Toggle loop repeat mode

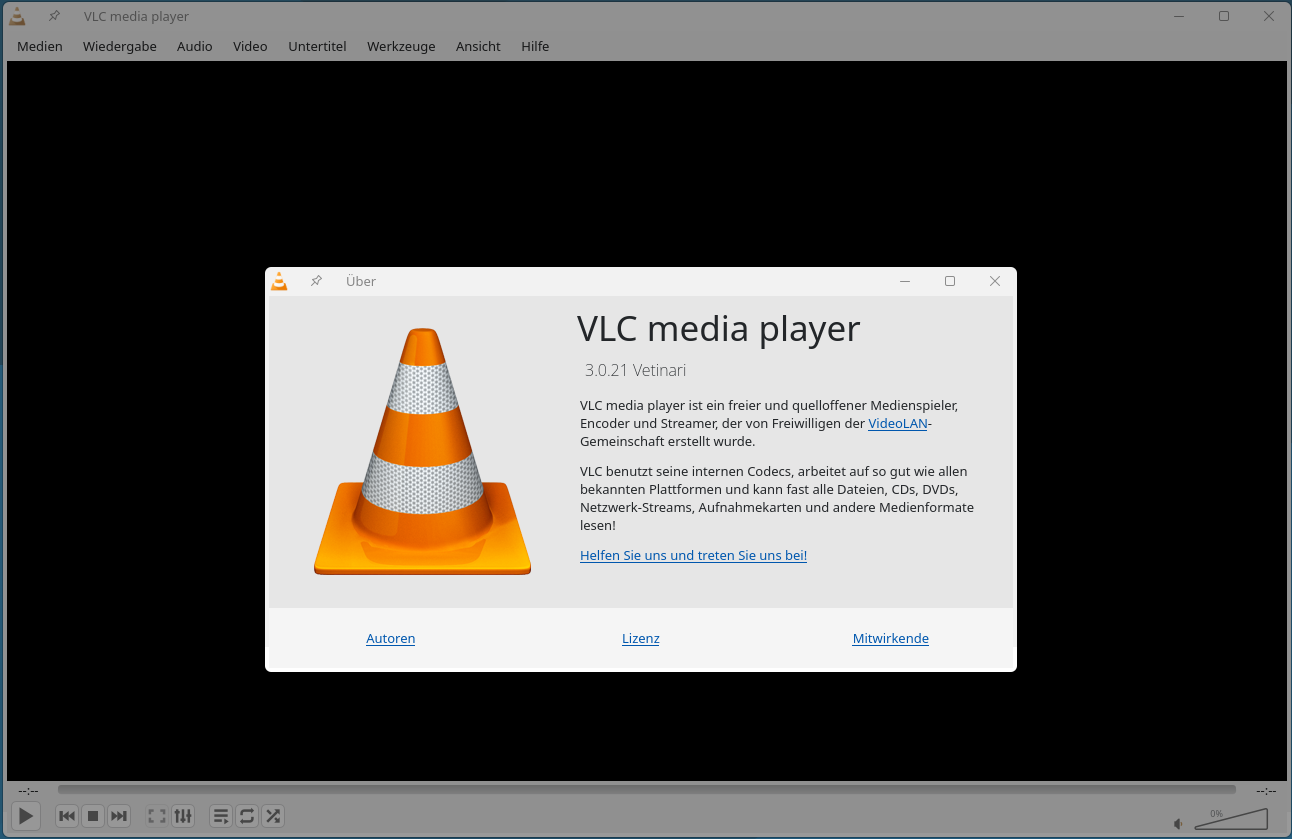(247, 816)
